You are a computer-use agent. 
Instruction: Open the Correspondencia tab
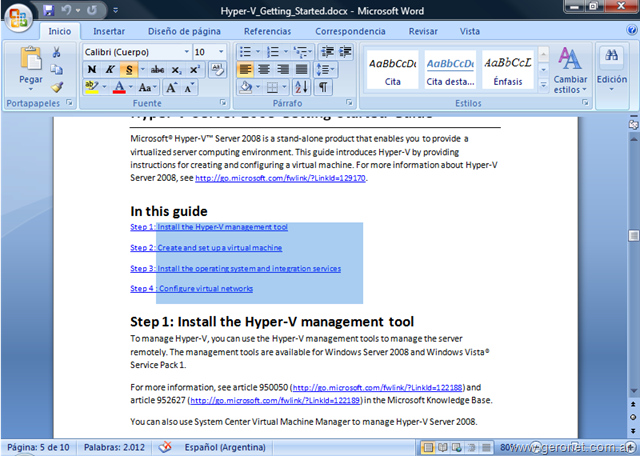[x=350, y=31]
